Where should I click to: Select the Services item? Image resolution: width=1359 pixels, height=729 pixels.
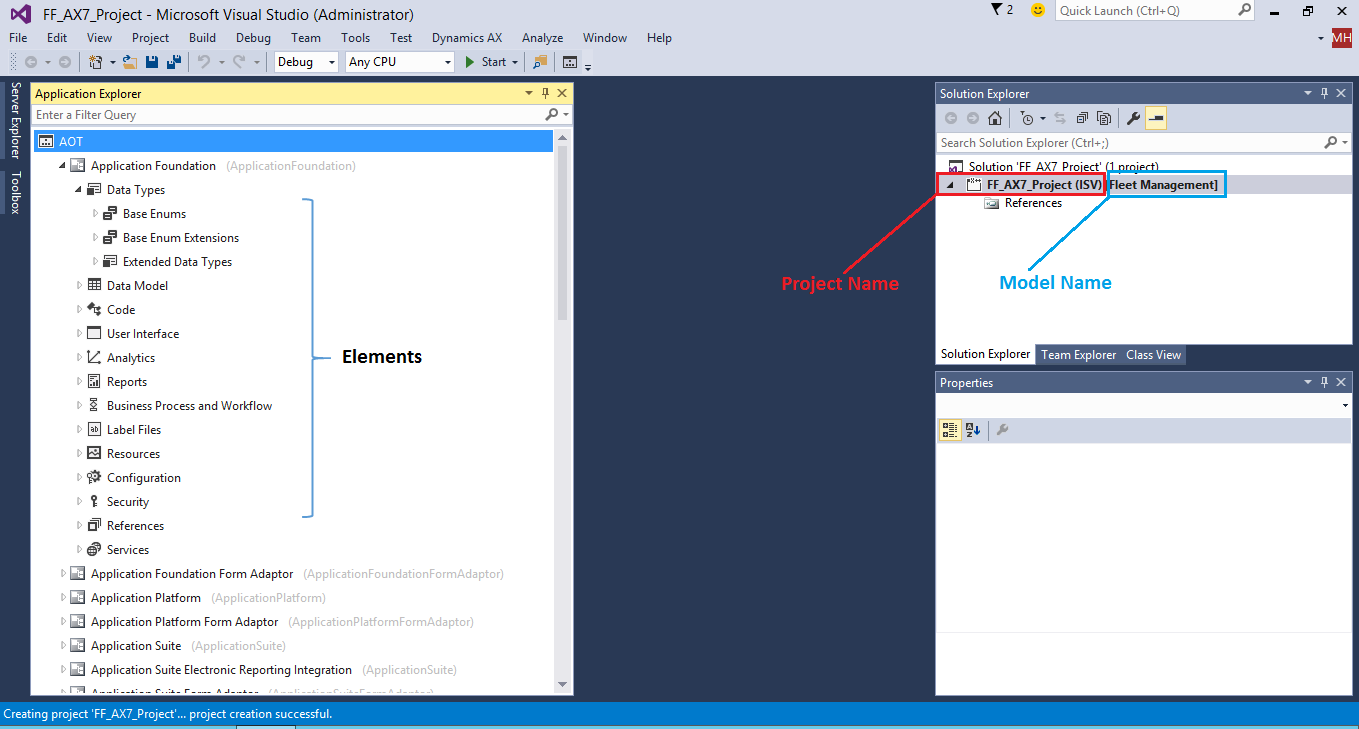128,550
